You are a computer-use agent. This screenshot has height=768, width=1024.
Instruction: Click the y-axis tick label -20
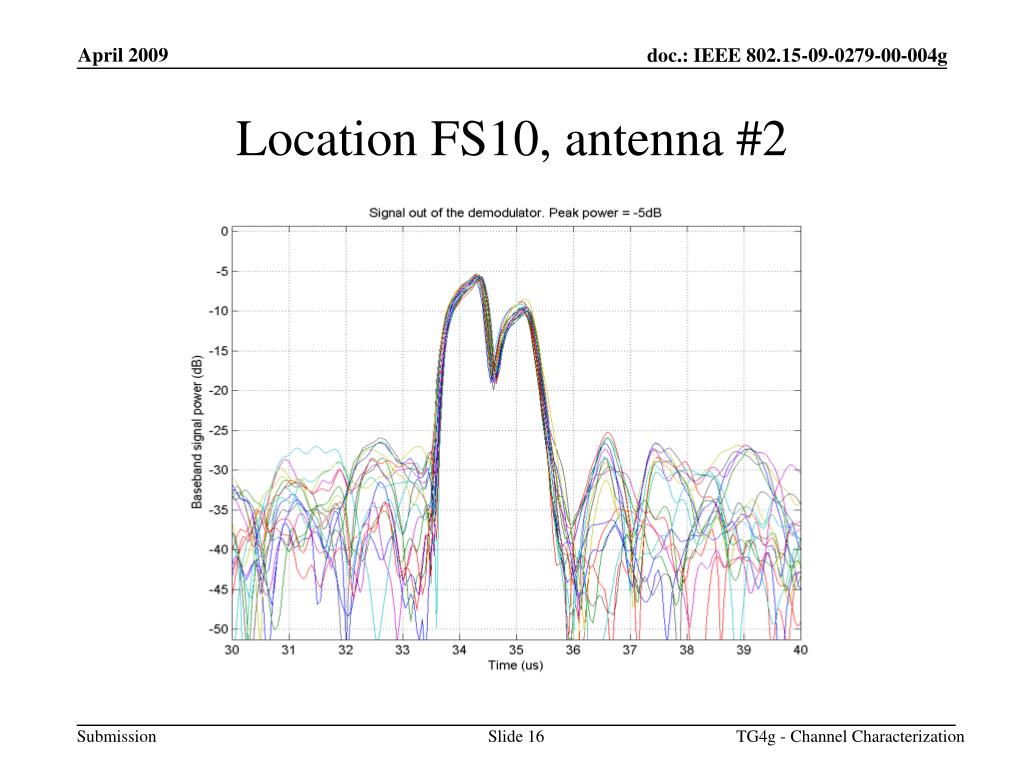coord(219,391)
